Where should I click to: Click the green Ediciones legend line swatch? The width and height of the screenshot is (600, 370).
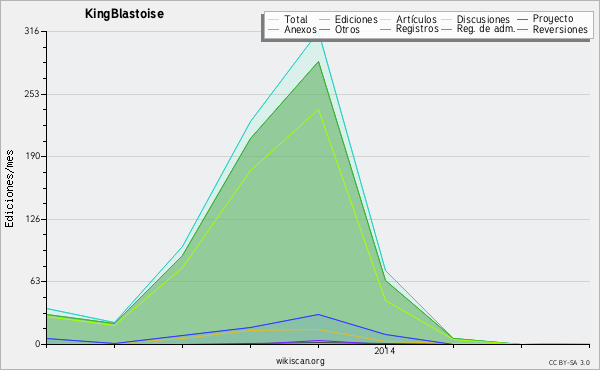click(x=324, y=19)
